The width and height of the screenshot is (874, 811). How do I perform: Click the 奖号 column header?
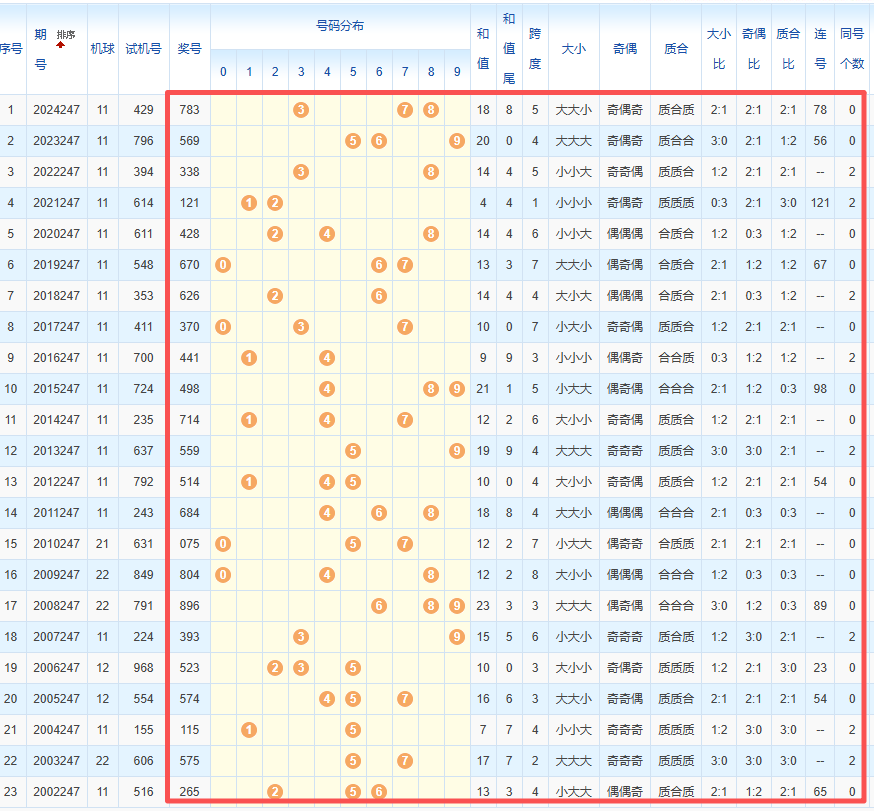click(x=189, y=48)
